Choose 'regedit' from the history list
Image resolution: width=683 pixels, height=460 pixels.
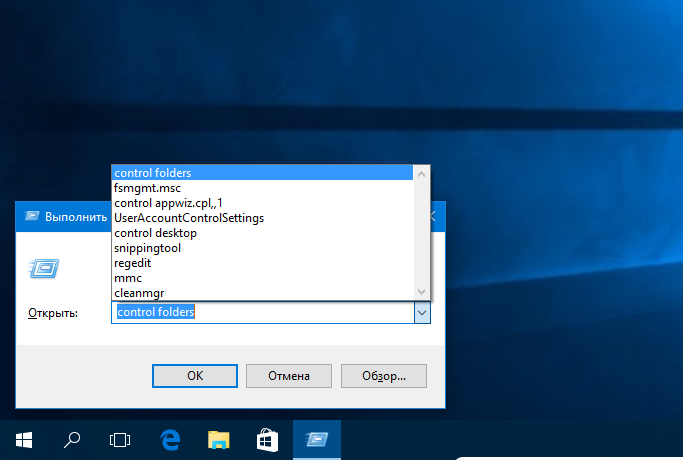[262, 263]
